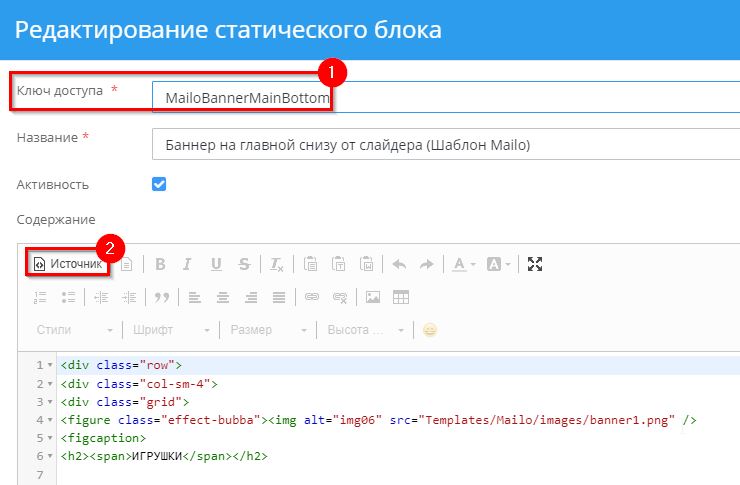Open the Шрифт font dropdown
The height and width of the screenshot is (485, 740).
tap(171, 330)
